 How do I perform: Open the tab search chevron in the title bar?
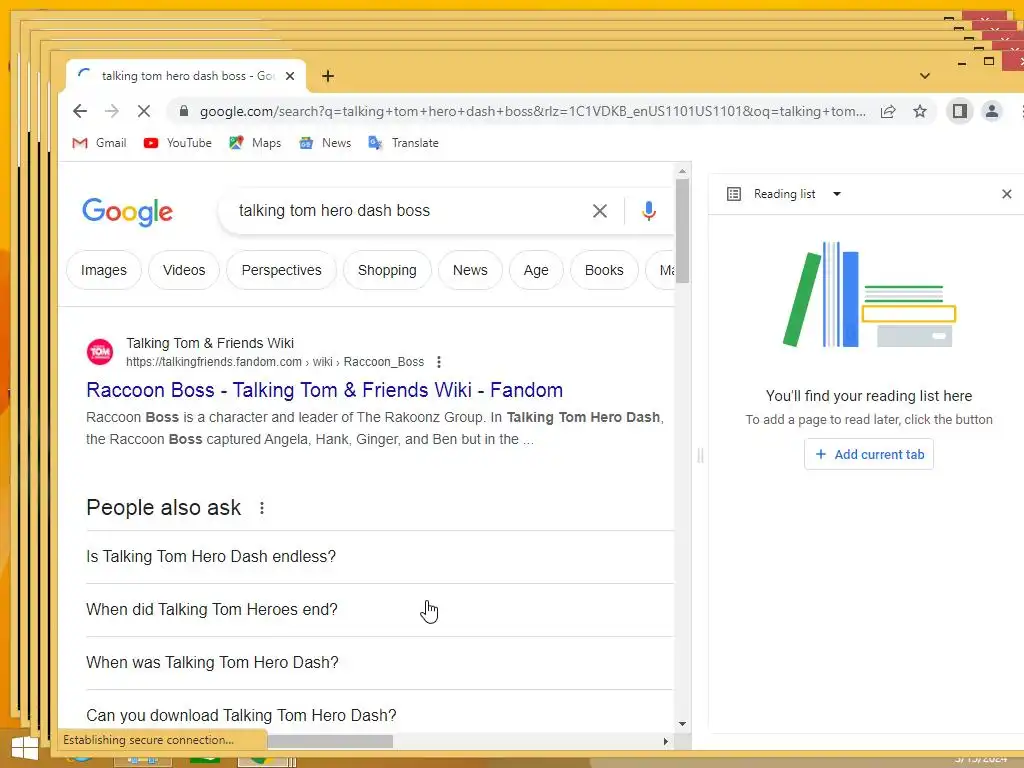tap(925, 76)
